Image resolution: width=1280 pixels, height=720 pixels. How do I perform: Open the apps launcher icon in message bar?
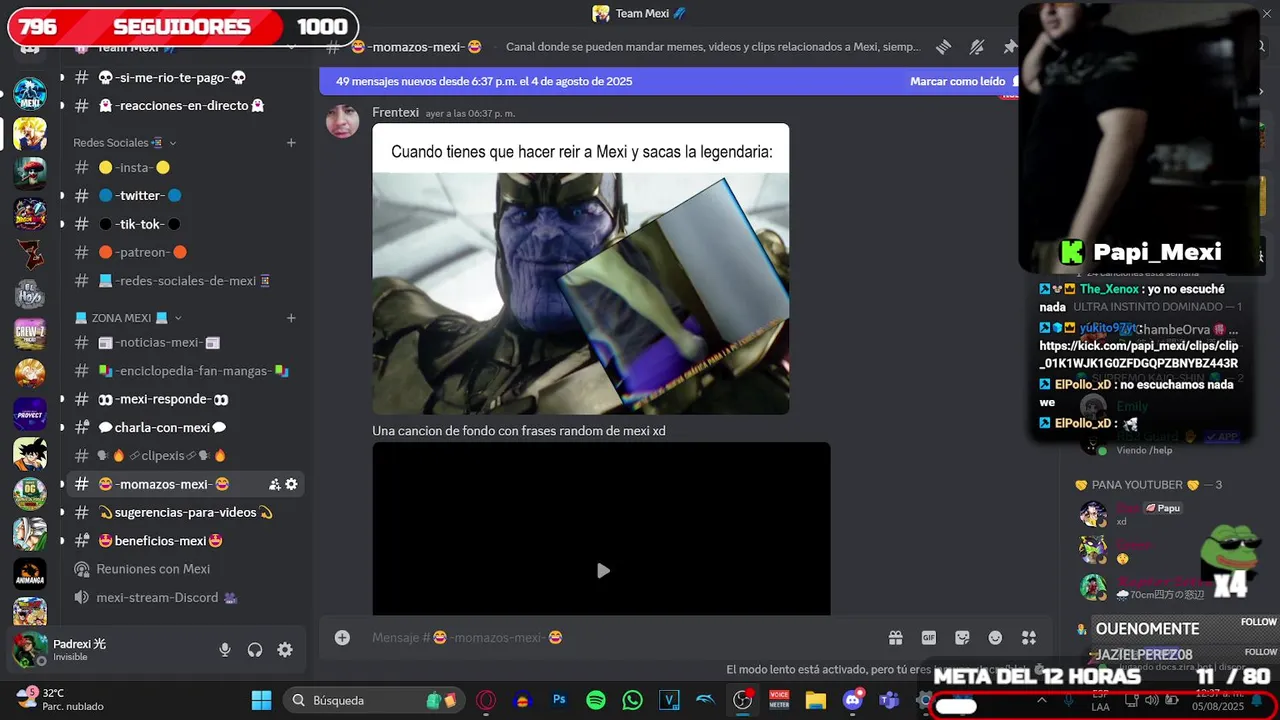coord(1029,638)
